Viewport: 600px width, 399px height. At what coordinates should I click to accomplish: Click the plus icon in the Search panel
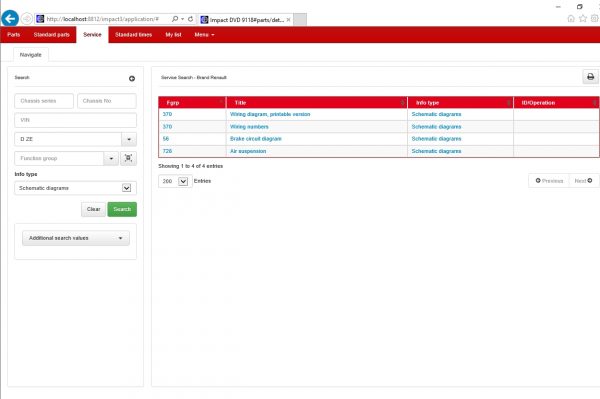132,78
